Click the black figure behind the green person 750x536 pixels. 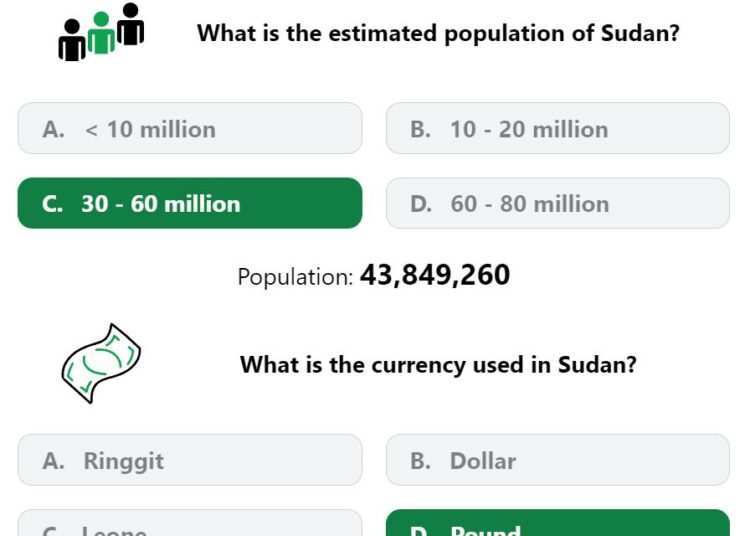[131, 24]
